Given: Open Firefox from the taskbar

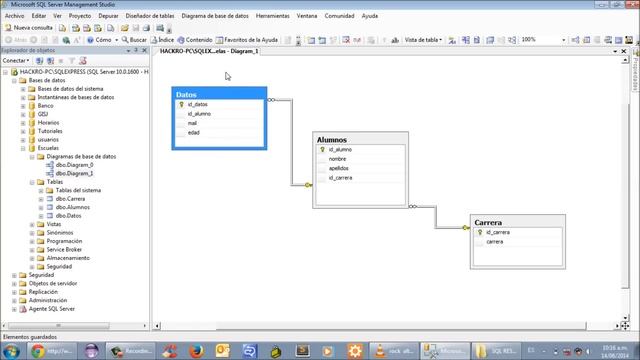Looking at the screenshot, I should coord(196,351).
